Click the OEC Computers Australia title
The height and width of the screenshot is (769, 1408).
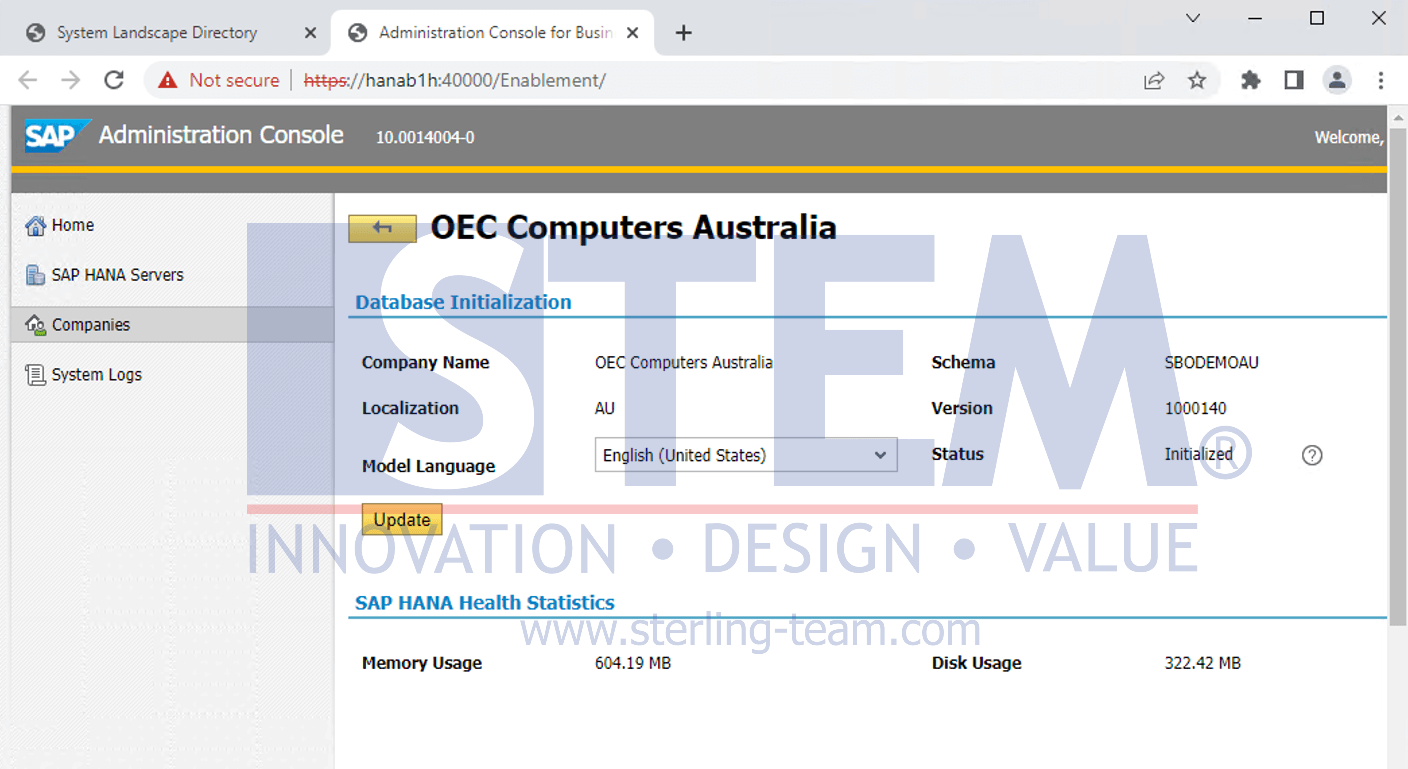(634, 227)
